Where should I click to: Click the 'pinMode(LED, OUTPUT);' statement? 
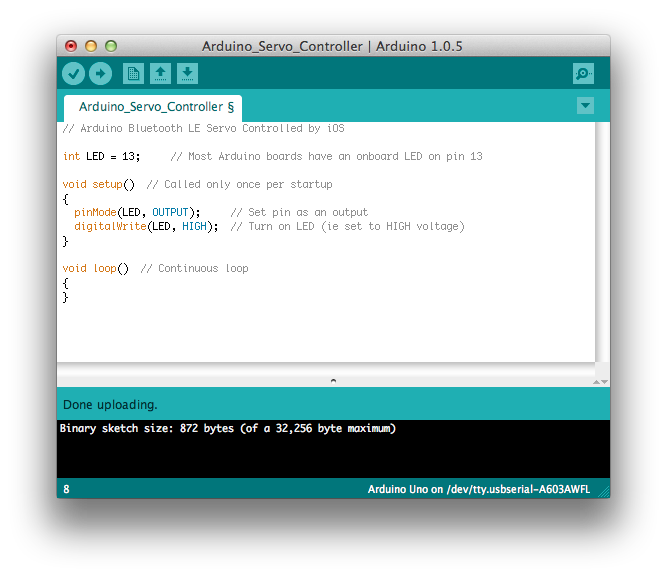[137, 212]
